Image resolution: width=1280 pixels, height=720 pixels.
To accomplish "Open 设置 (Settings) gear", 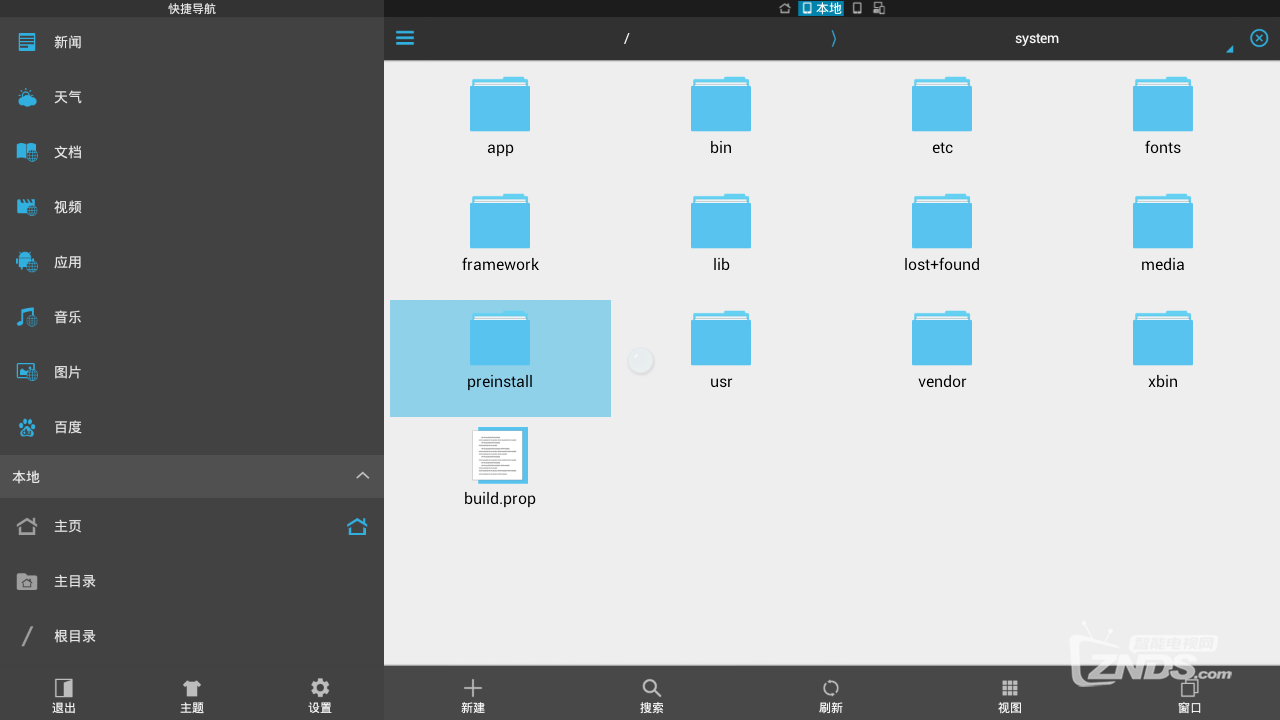I will (320, 695).
